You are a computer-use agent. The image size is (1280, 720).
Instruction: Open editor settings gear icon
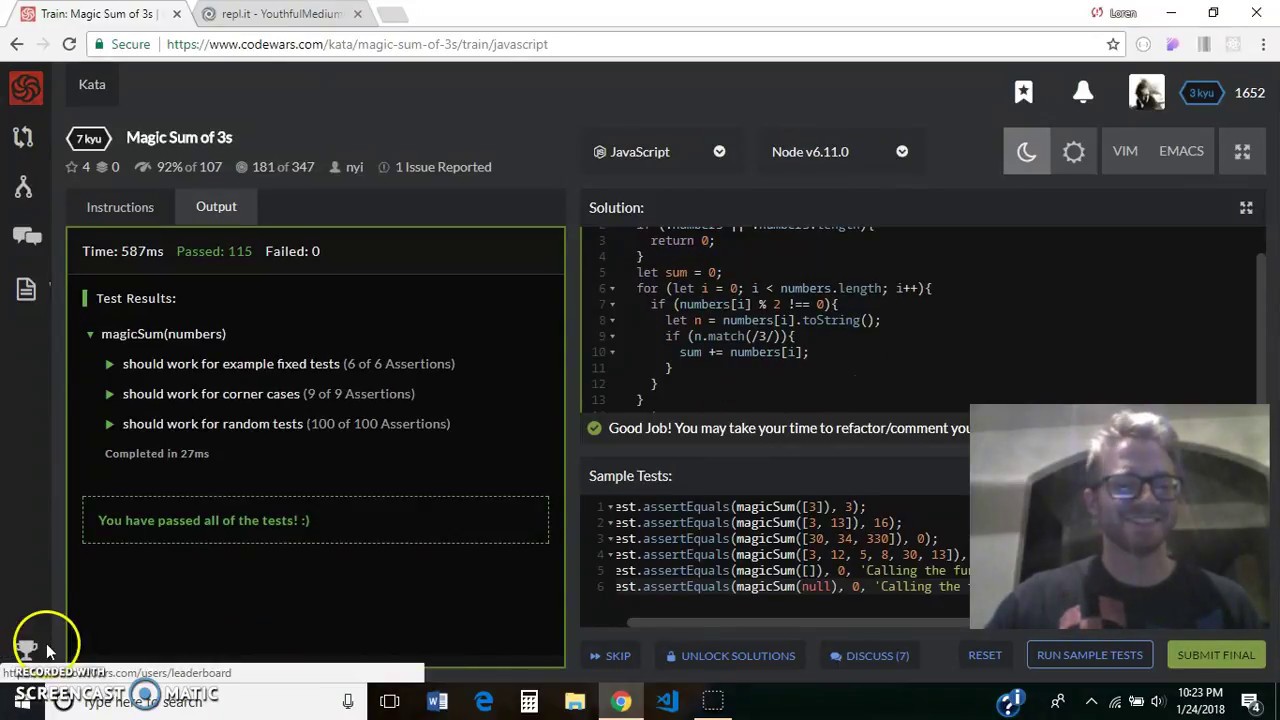pos(1073,151)
